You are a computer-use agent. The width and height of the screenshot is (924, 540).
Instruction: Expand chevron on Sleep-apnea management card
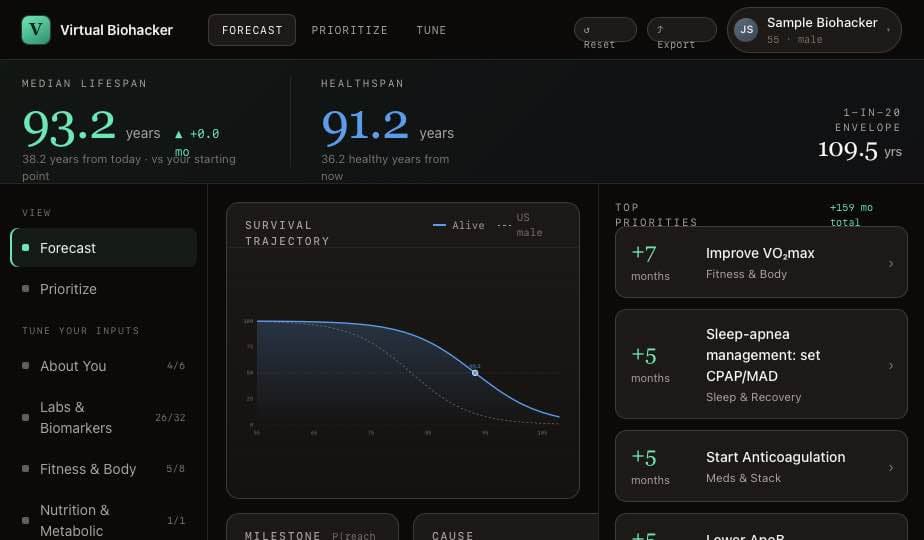pyautogui.click(x=891, y=366)
